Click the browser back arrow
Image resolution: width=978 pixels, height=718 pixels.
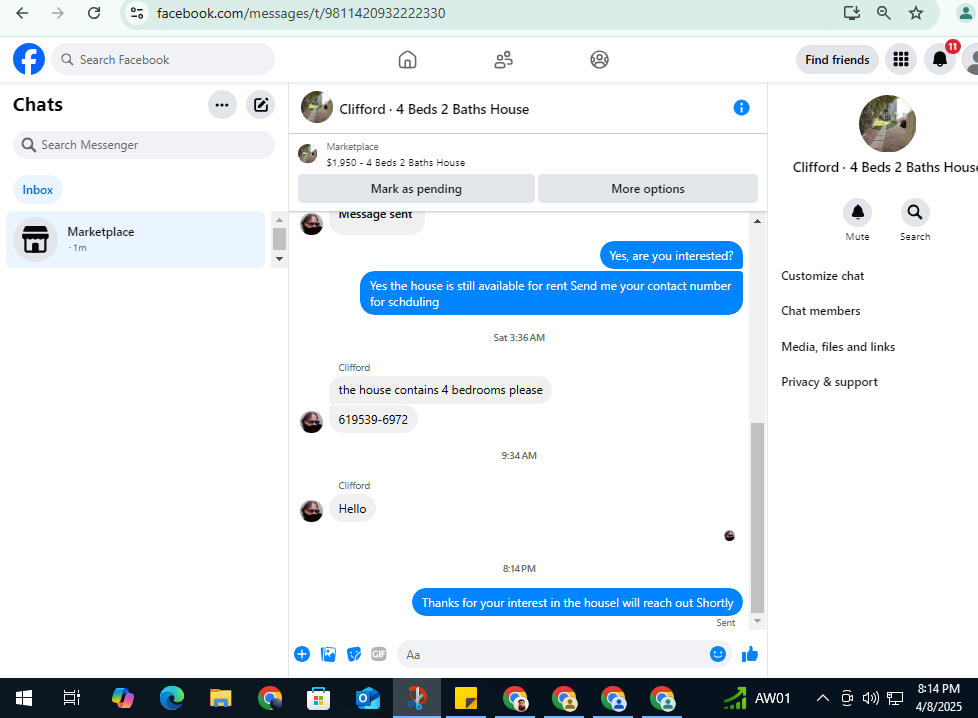pos(22,13)
